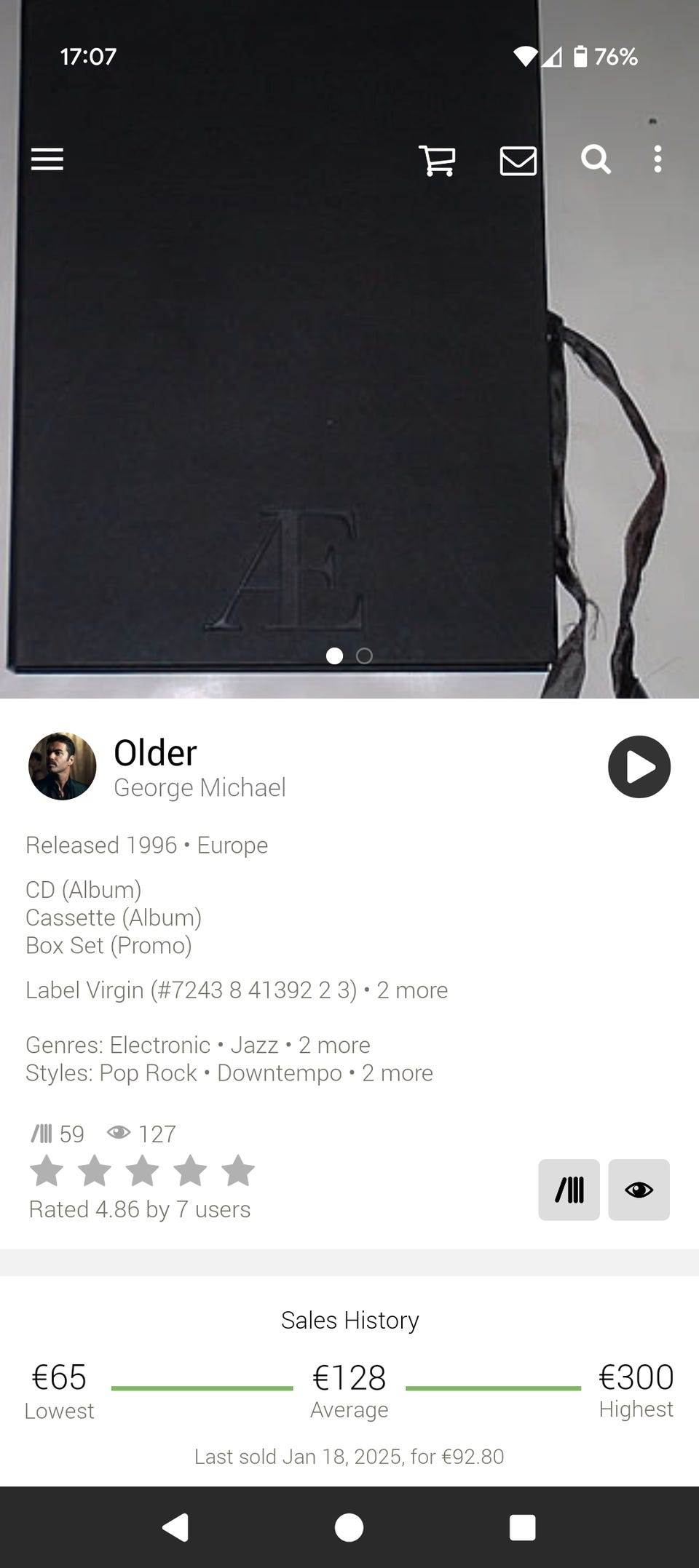The width and height of the screenshot is (699, 1568).
Task: Expand the '2 more' labels
Action: [412, 990]
